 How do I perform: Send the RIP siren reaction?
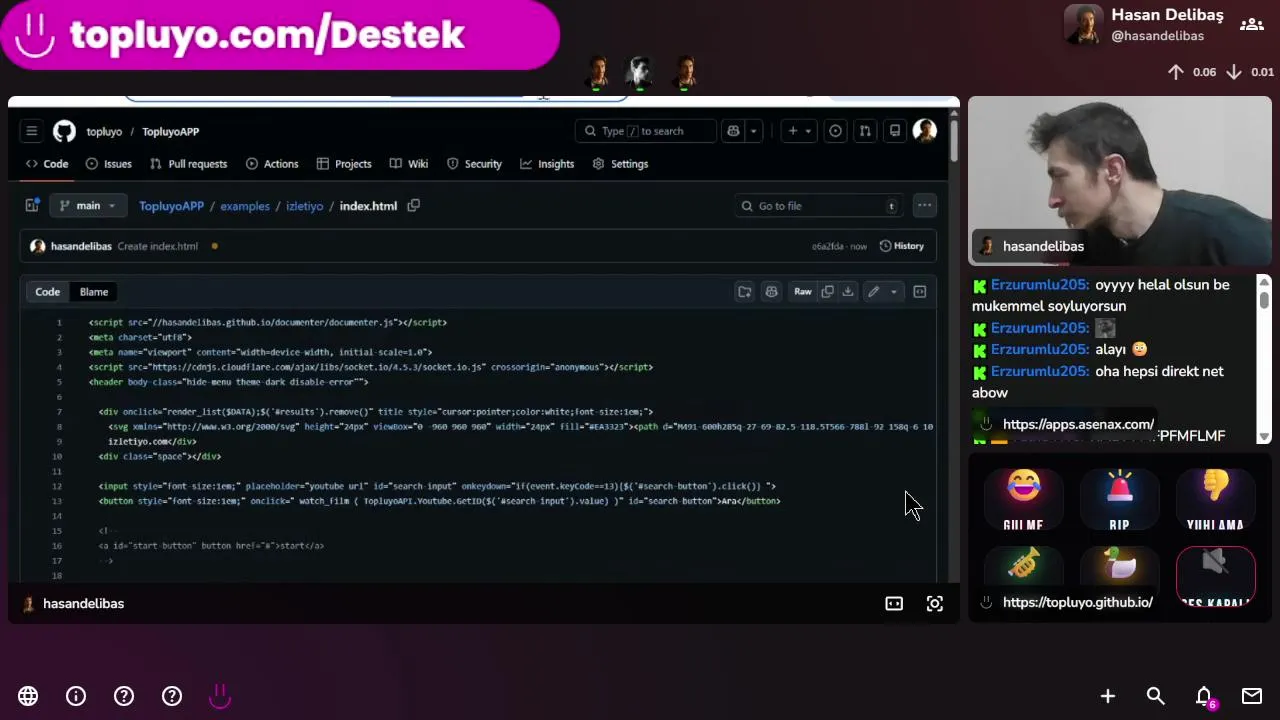(x=1119, y=499)
